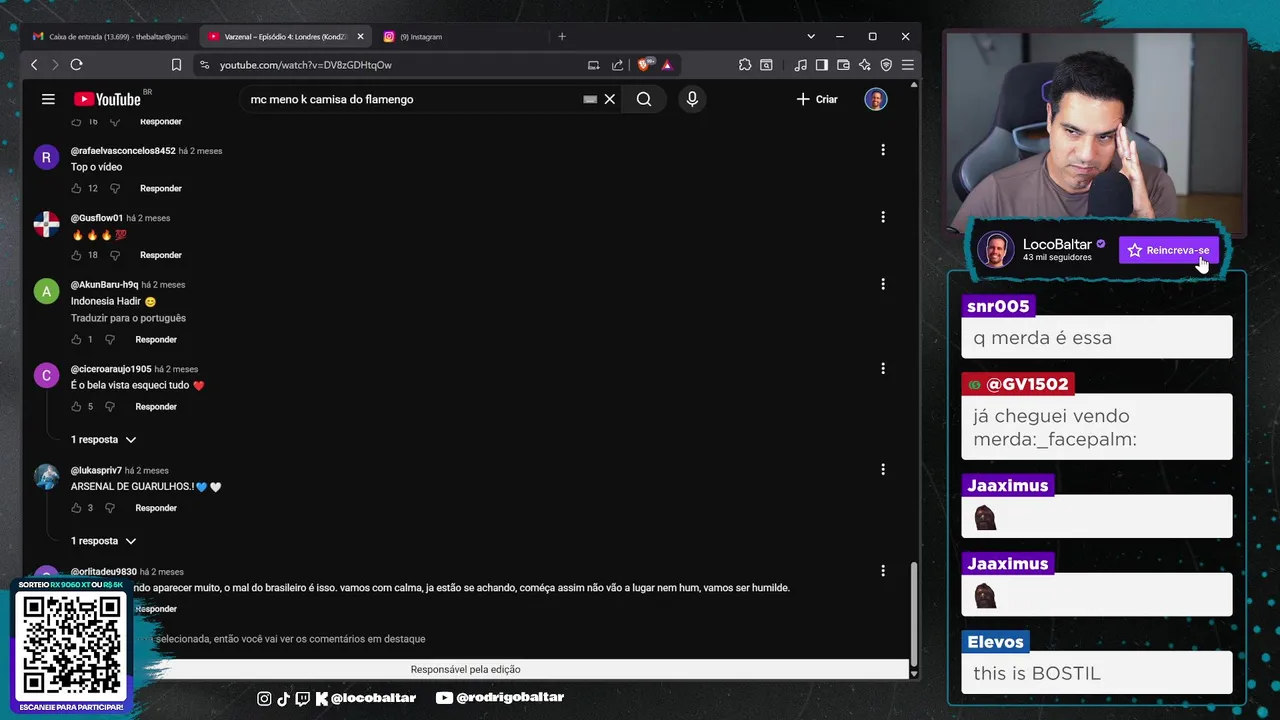Click 'Traduzir para o português' link
This screenshot has height=720, width=1280.
[128, 318]
